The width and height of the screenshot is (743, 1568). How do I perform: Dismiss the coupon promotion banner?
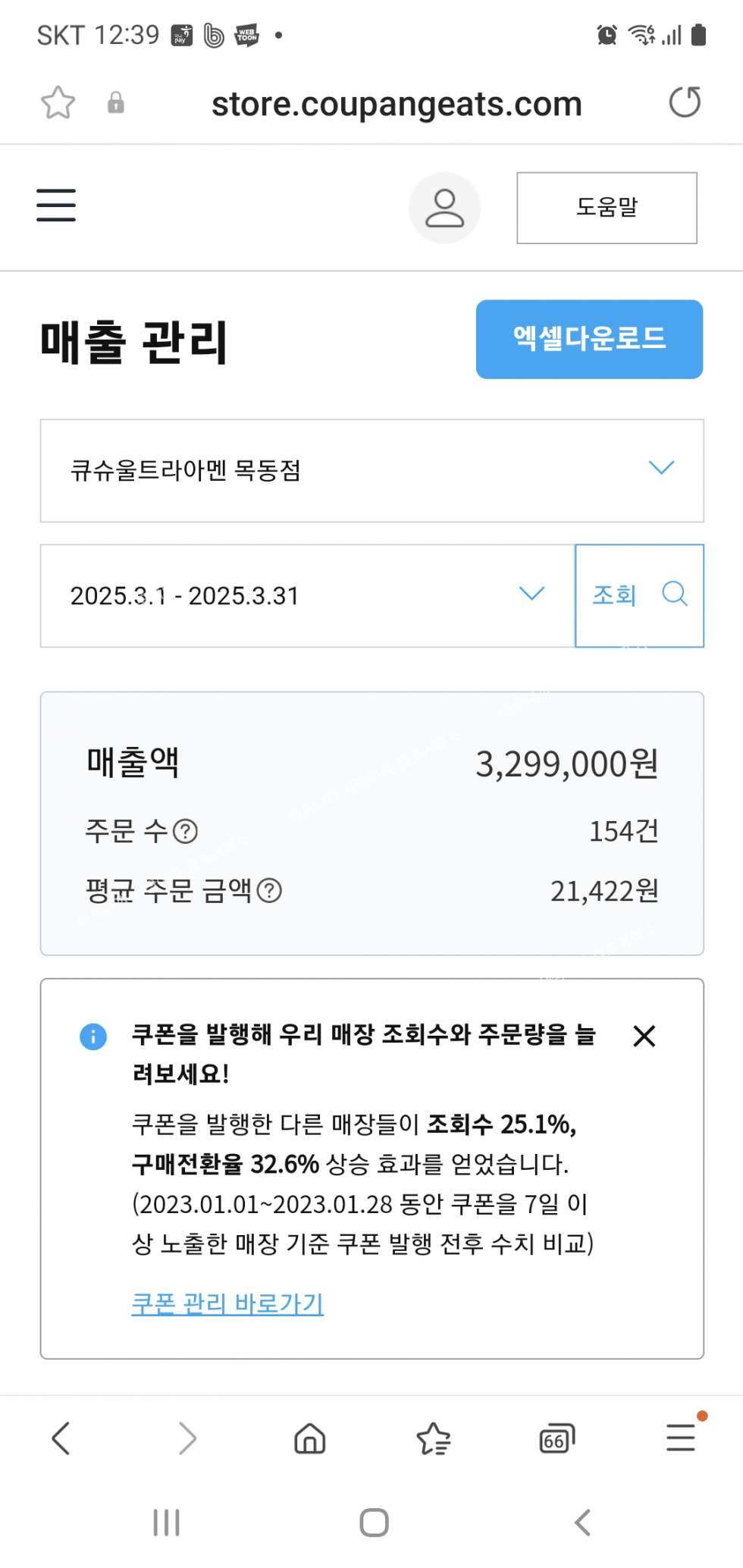[x=644, y=1036]
